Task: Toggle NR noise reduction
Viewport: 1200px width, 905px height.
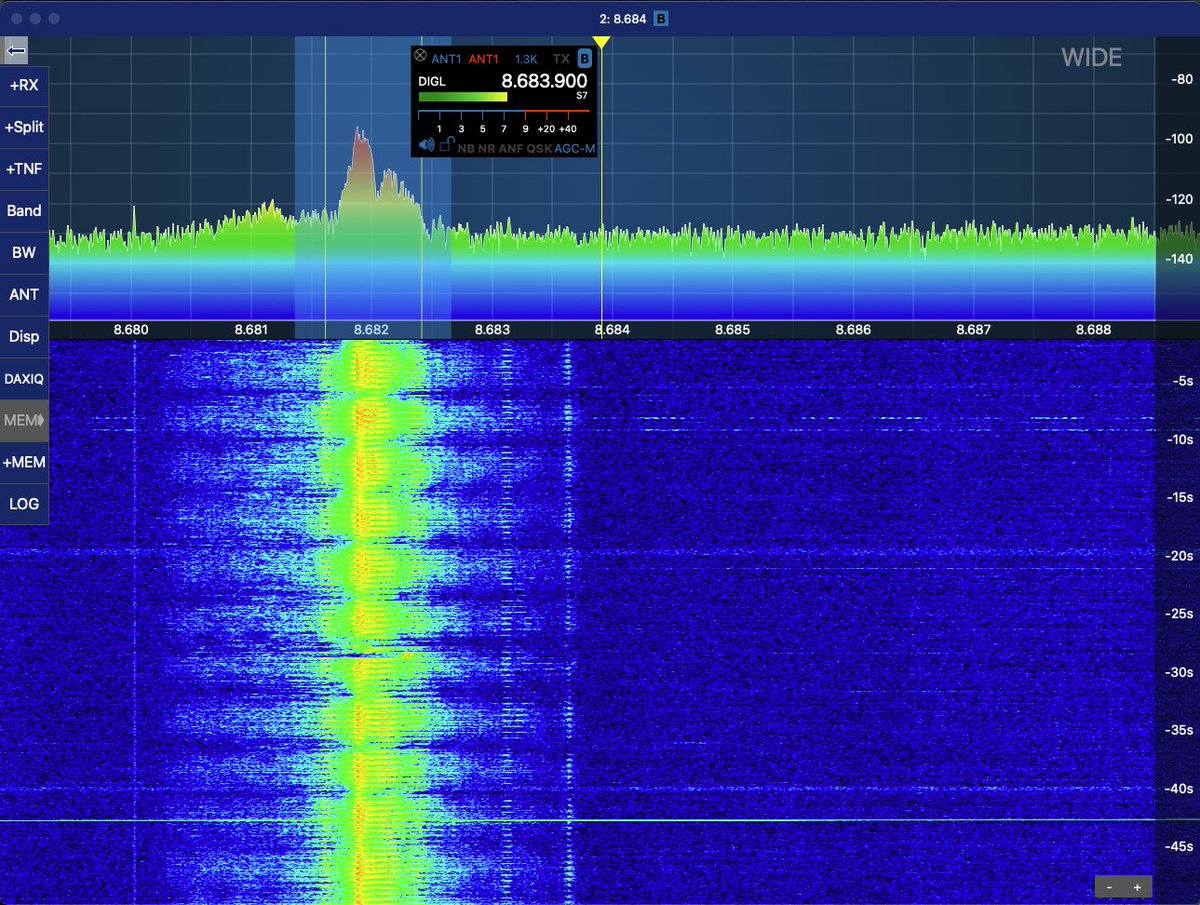Action: [486, 148]
